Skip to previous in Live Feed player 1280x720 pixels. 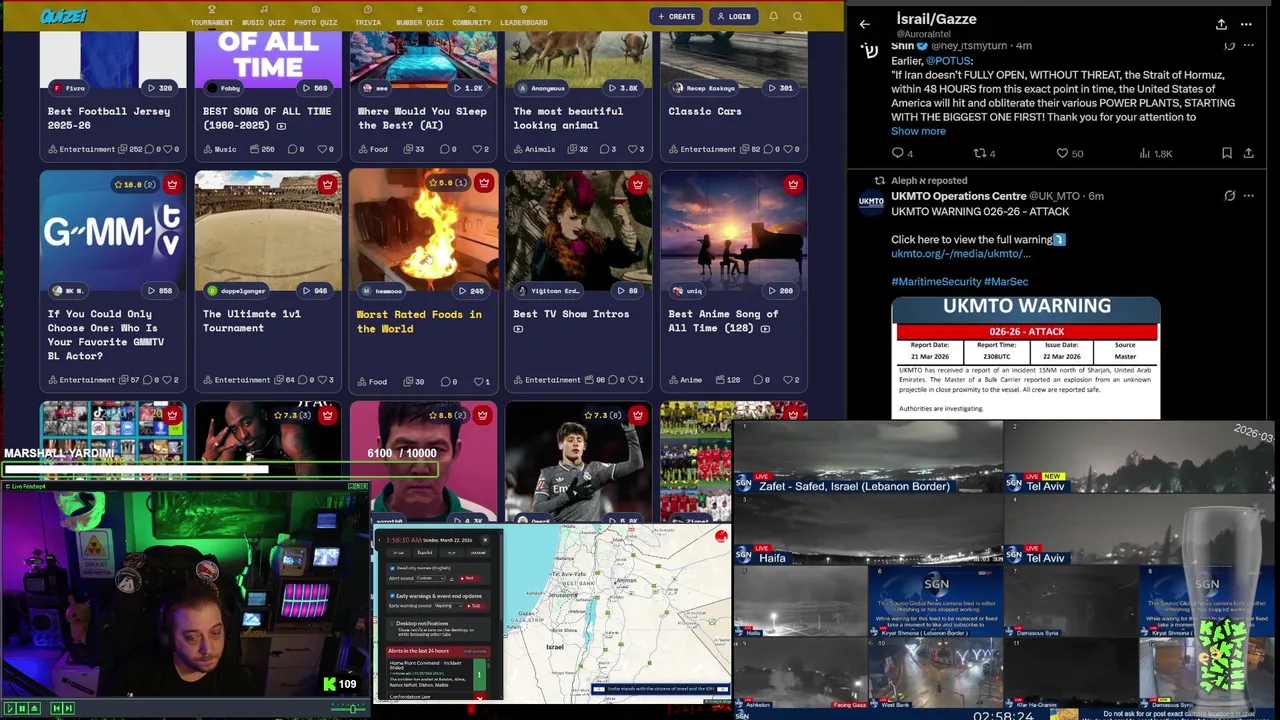[x=57, y=708]
